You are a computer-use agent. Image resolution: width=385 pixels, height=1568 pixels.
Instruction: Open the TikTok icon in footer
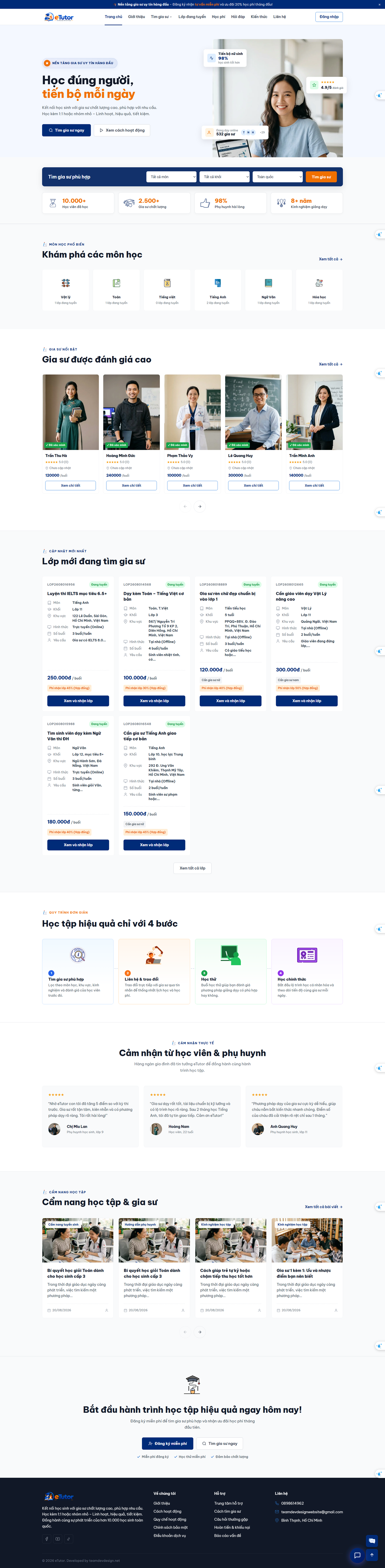point(68,1538)
